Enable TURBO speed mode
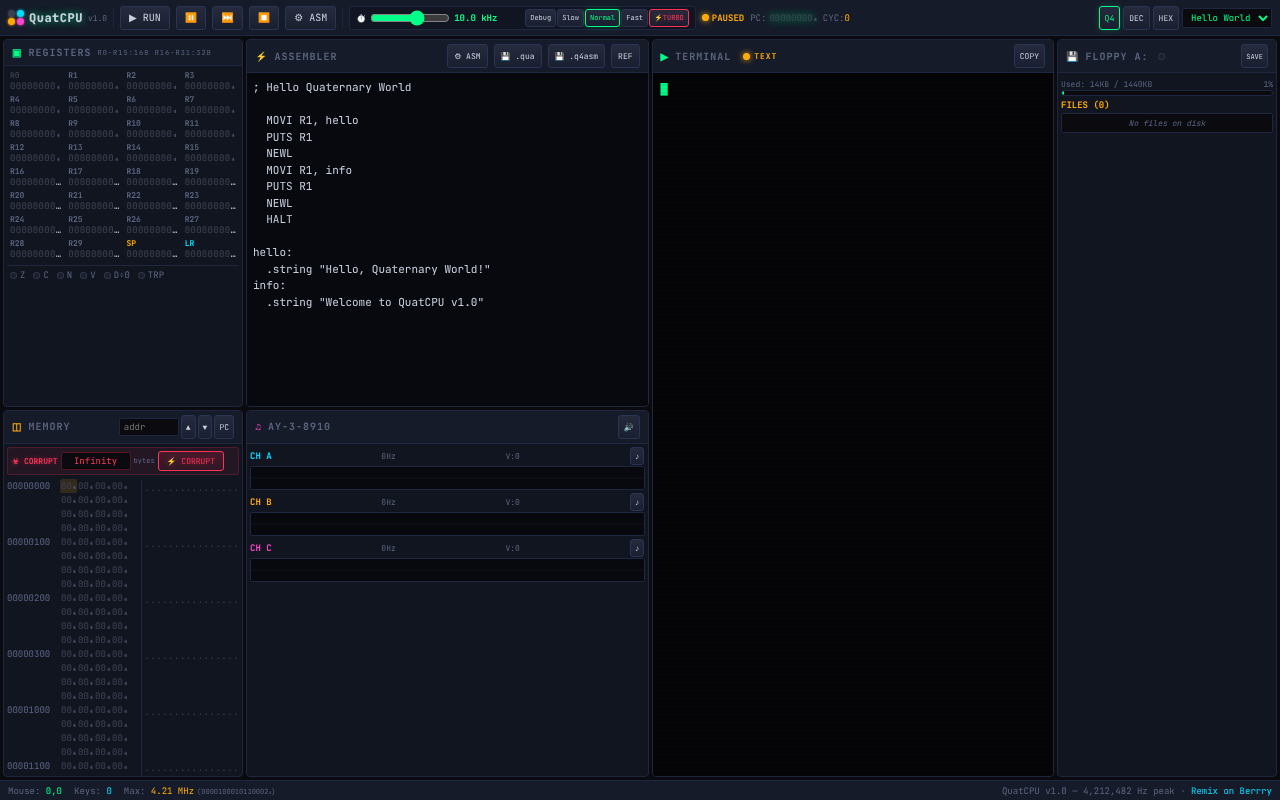This screenshot has height=800, width=1280. (669, 18)
